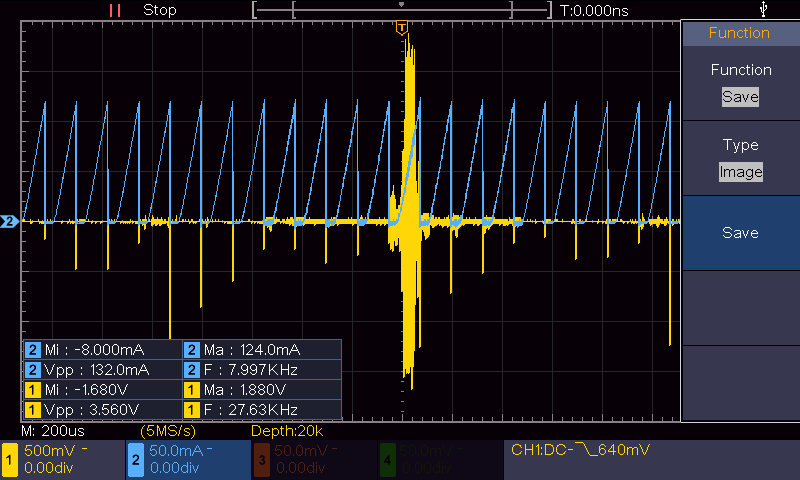This screenshot has width=800, height=480.
Task: Click the channel 1 Mi -1.680V measurement
Action: [x=103, y=390]
